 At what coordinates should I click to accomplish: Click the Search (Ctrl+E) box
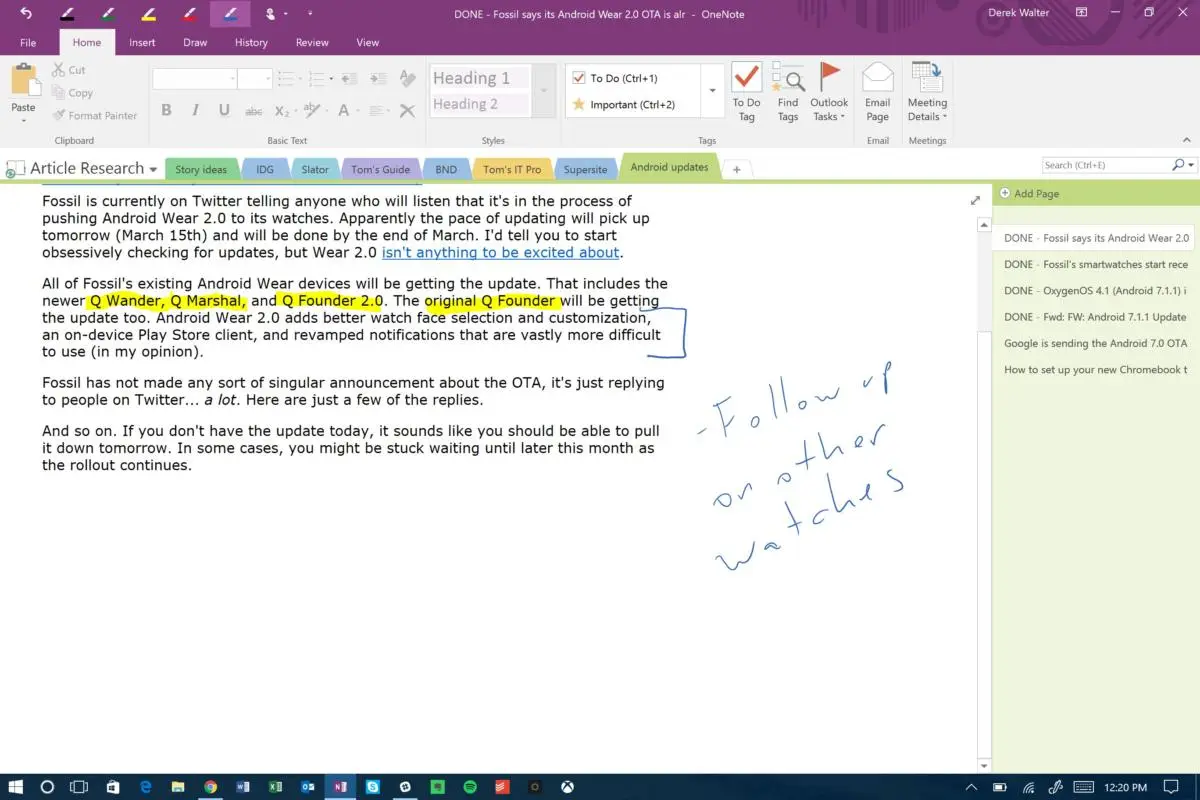1105,165
